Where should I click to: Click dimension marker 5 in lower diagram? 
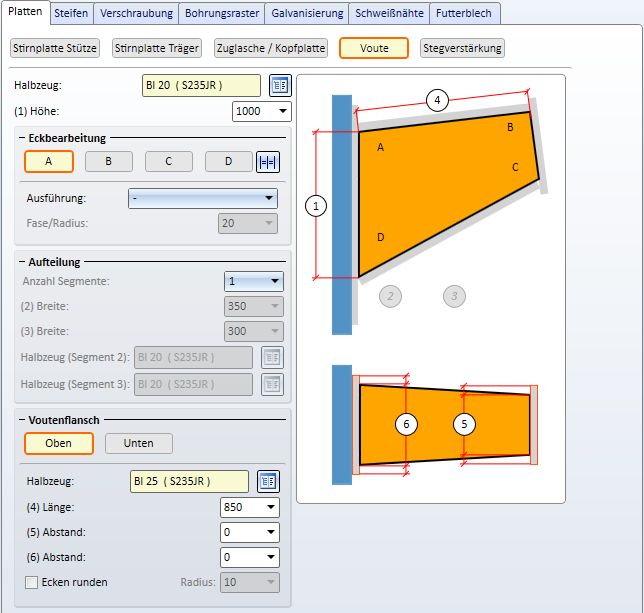pyautogui.click(x=464, y=424)
